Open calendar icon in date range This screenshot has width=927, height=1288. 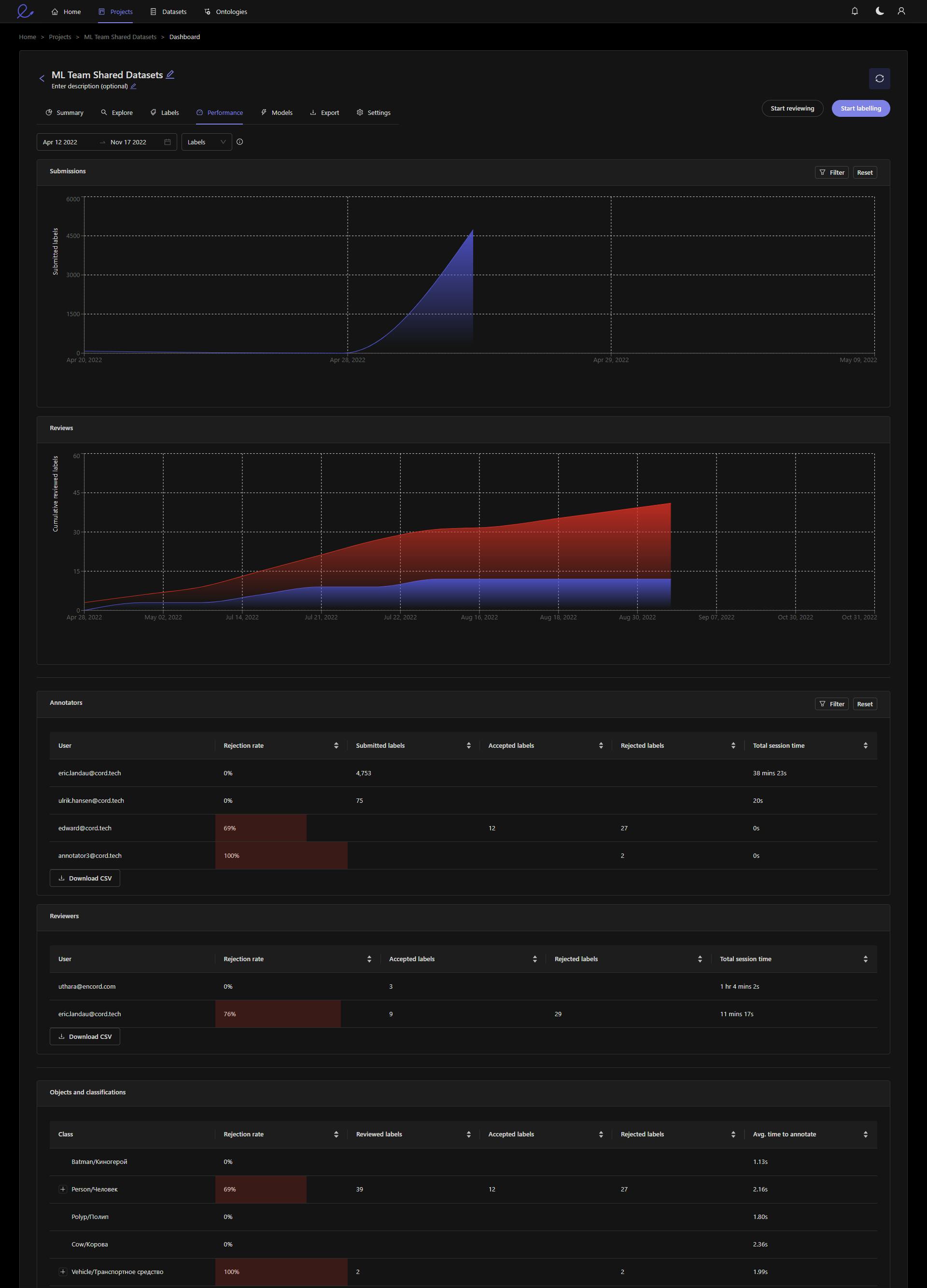click(x=168, y=142)
